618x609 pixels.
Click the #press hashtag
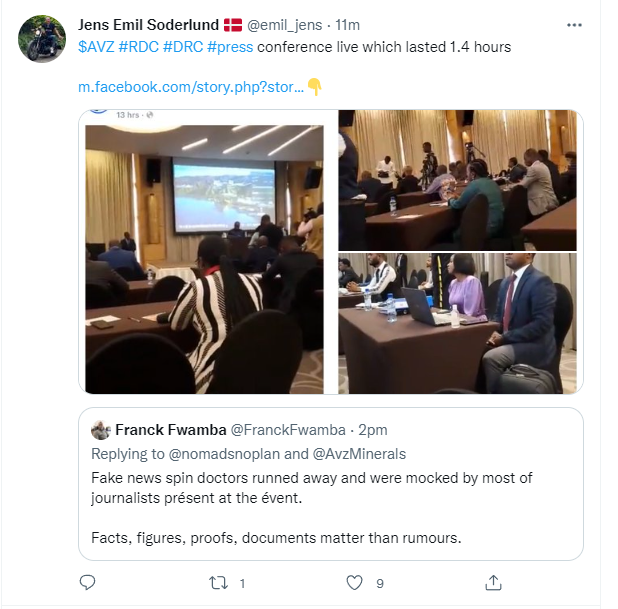click(230, 46)
